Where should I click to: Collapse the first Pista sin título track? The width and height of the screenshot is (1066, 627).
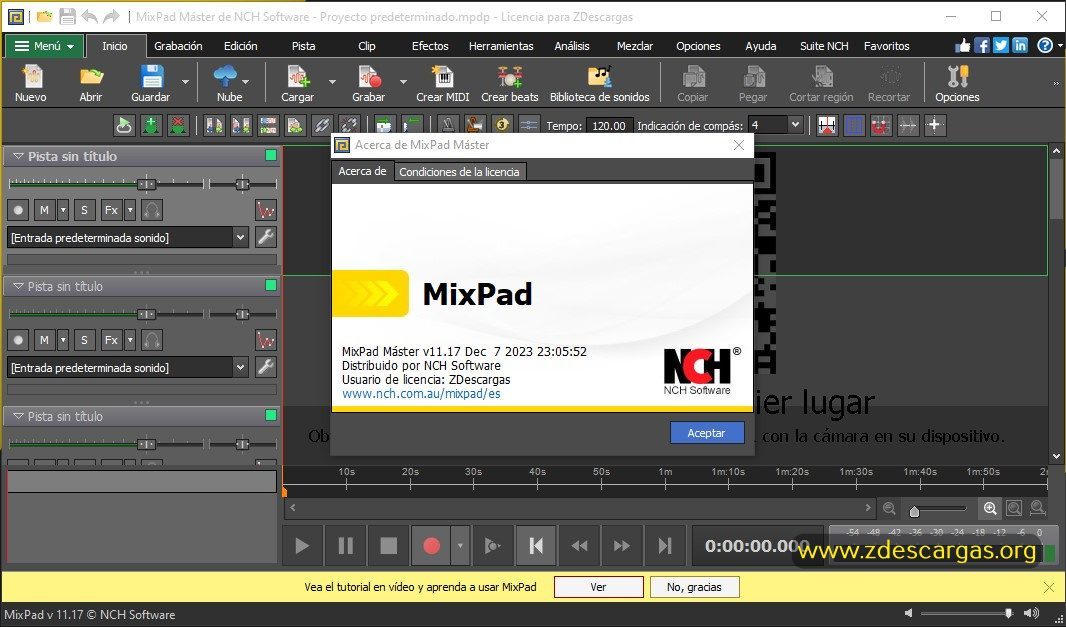pyautogui.click(x=18, y=156)
